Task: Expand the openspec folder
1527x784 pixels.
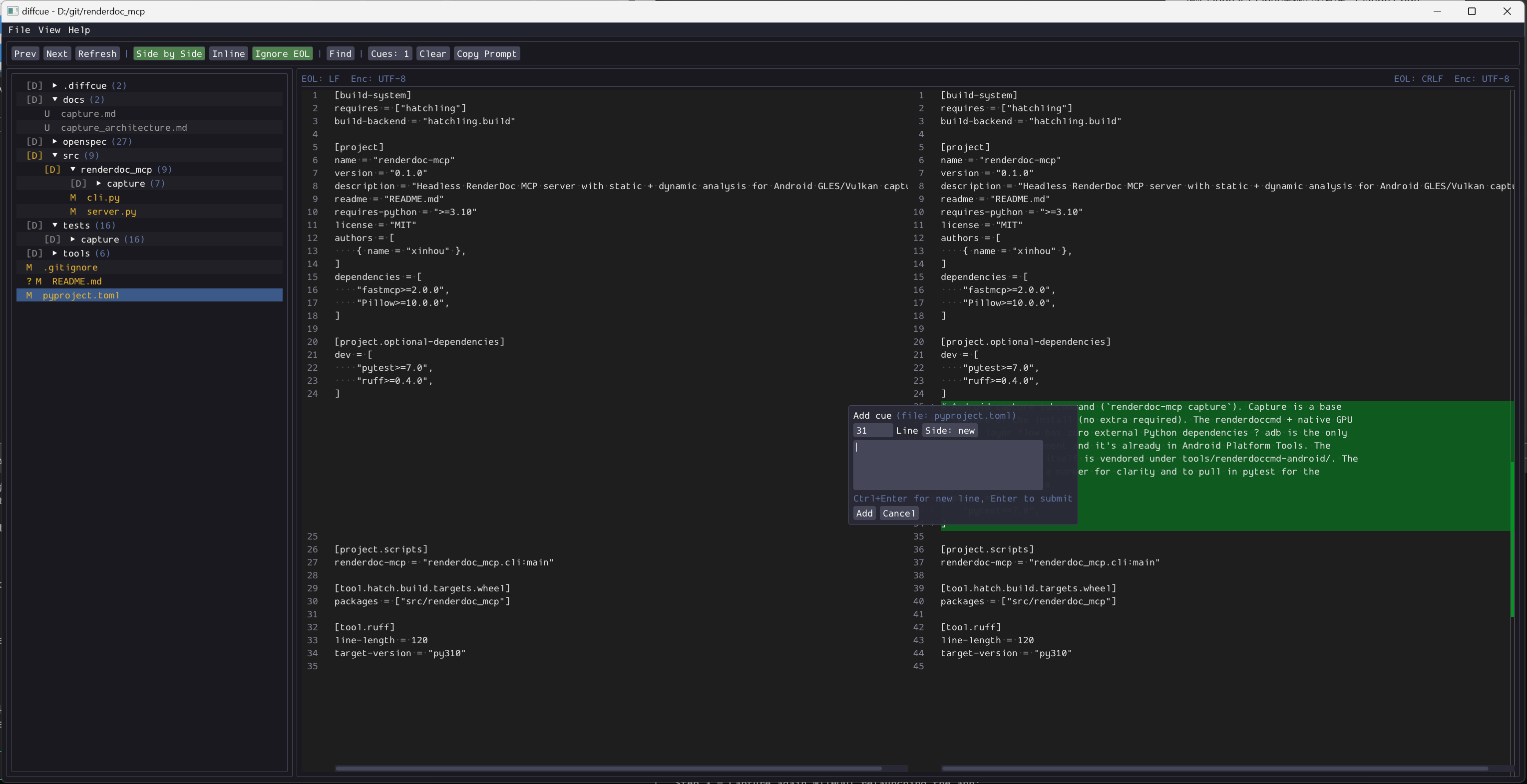Action: (x=54, y=142)
